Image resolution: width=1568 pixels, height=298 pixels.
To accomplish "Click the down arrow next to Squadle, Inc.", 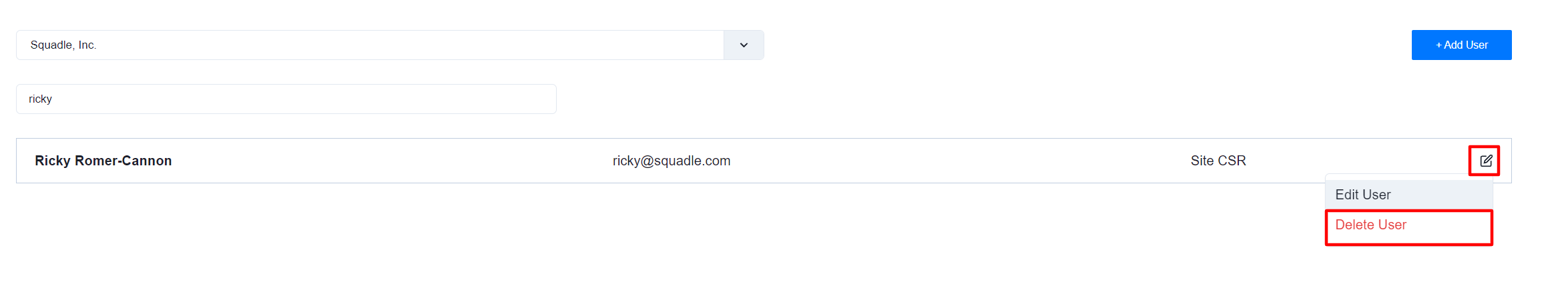I will [744, 45].
